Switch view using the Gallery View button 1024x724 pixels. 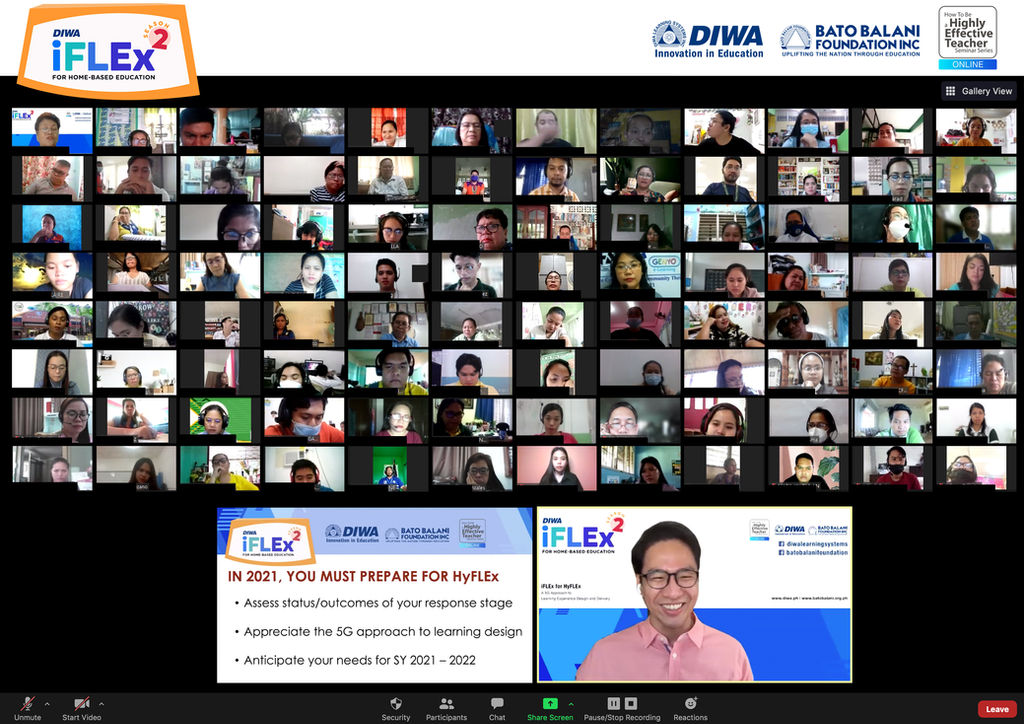978,90
